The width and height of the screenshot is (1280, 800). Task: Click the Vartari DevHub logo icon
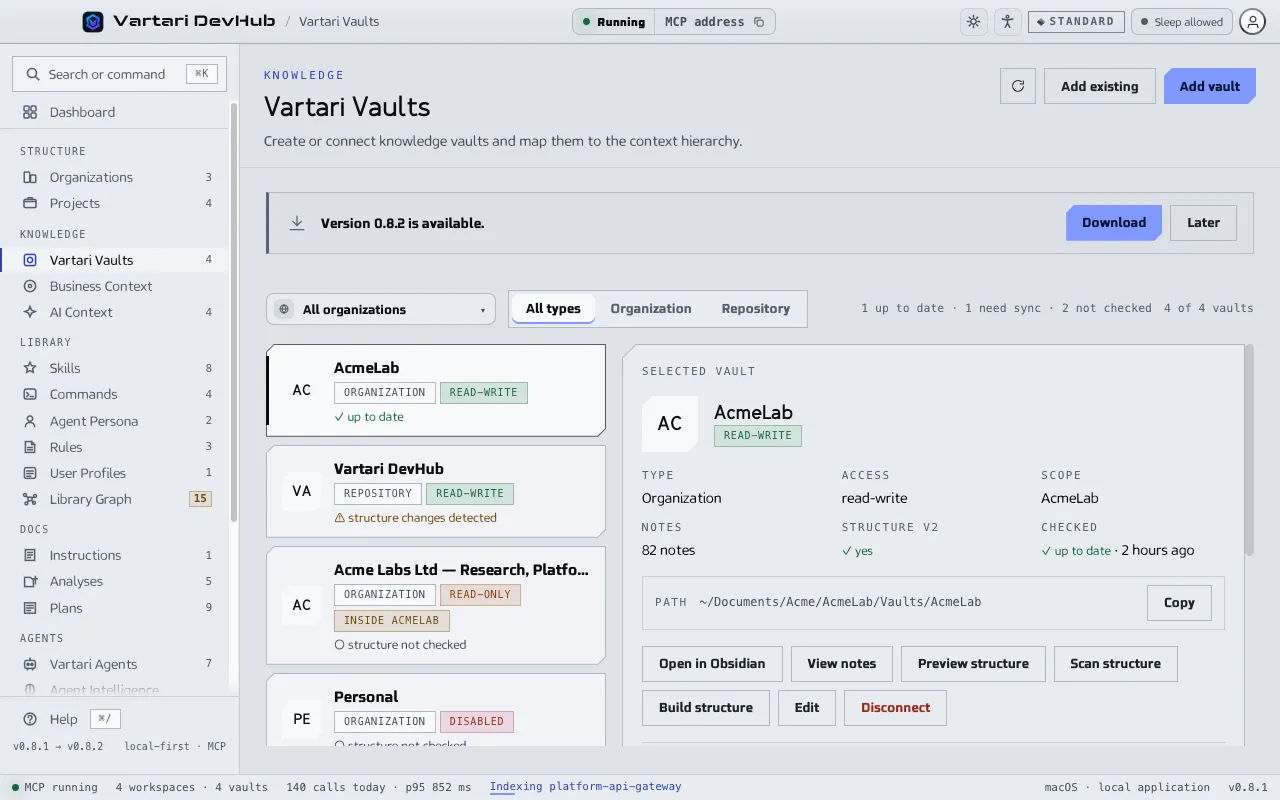(93, 21)
